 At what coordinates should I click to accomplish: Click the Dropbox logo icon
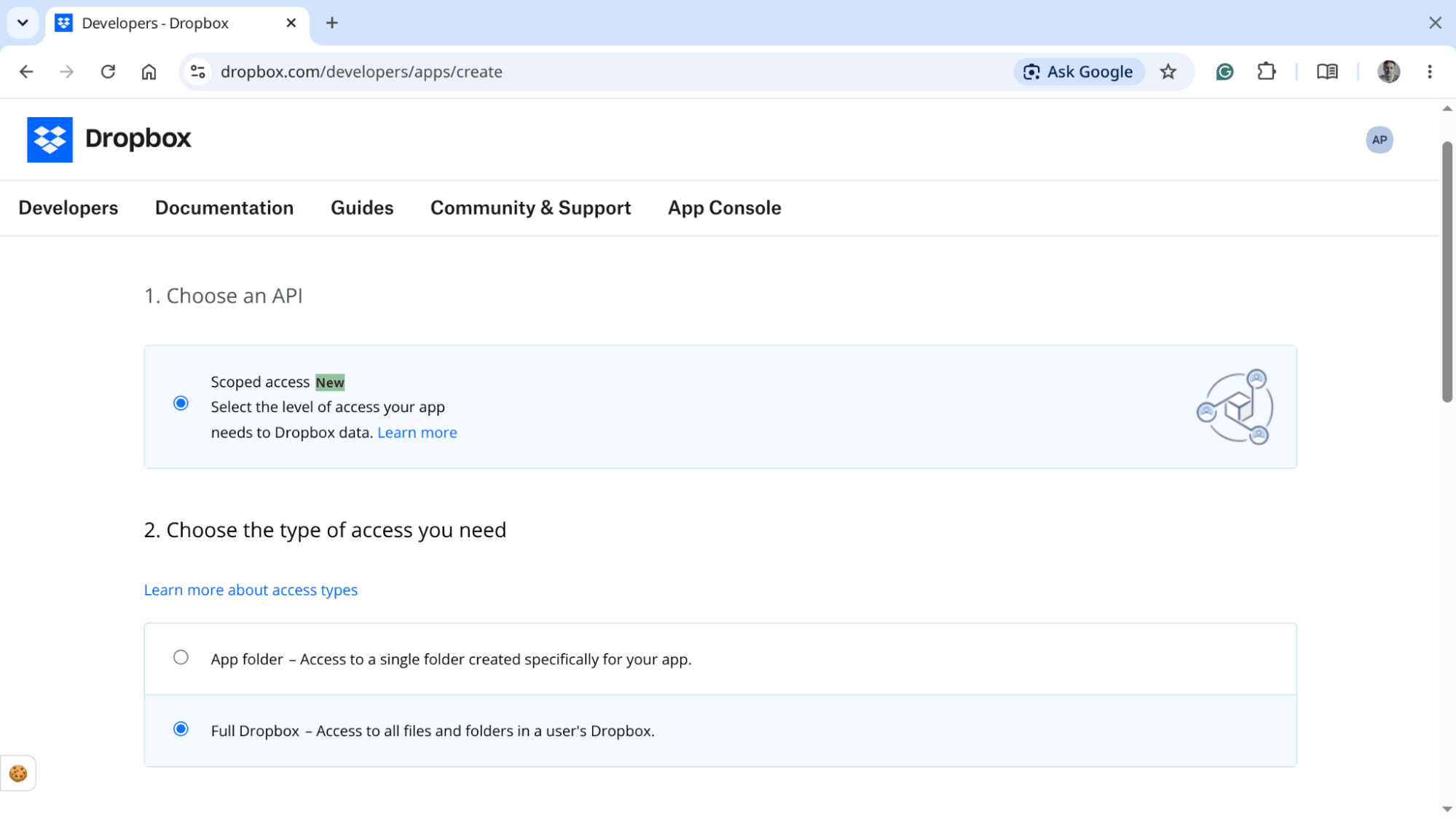[50, 139]
